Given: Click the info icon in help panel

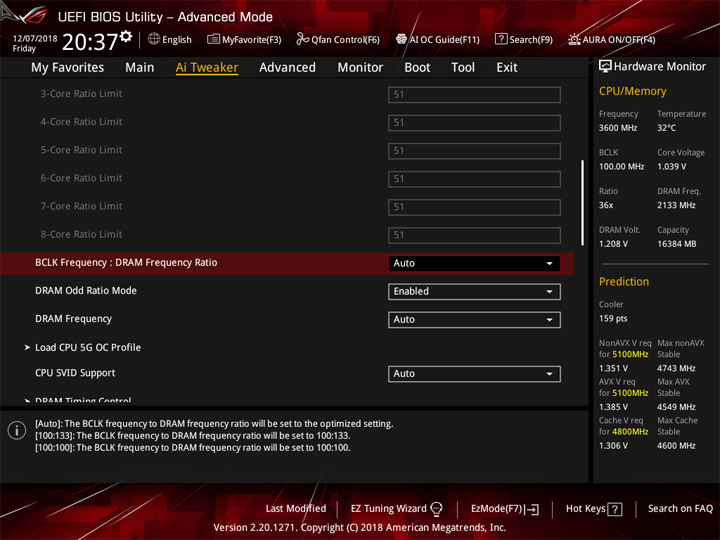Looking at the screenshot, I should point(17,430).
